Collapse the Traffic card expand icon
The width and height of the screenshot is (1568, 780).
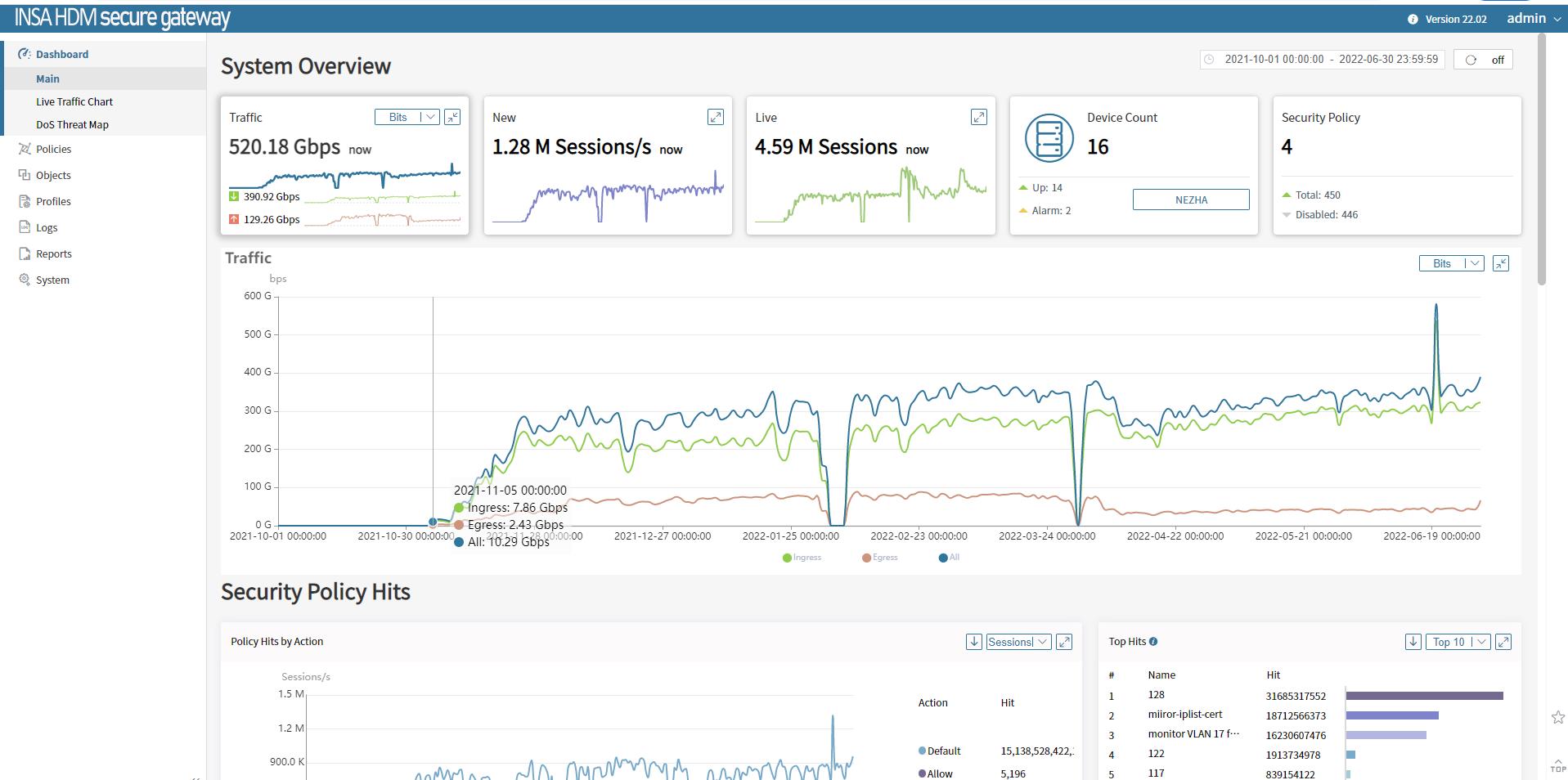click(x=452, y=117)
